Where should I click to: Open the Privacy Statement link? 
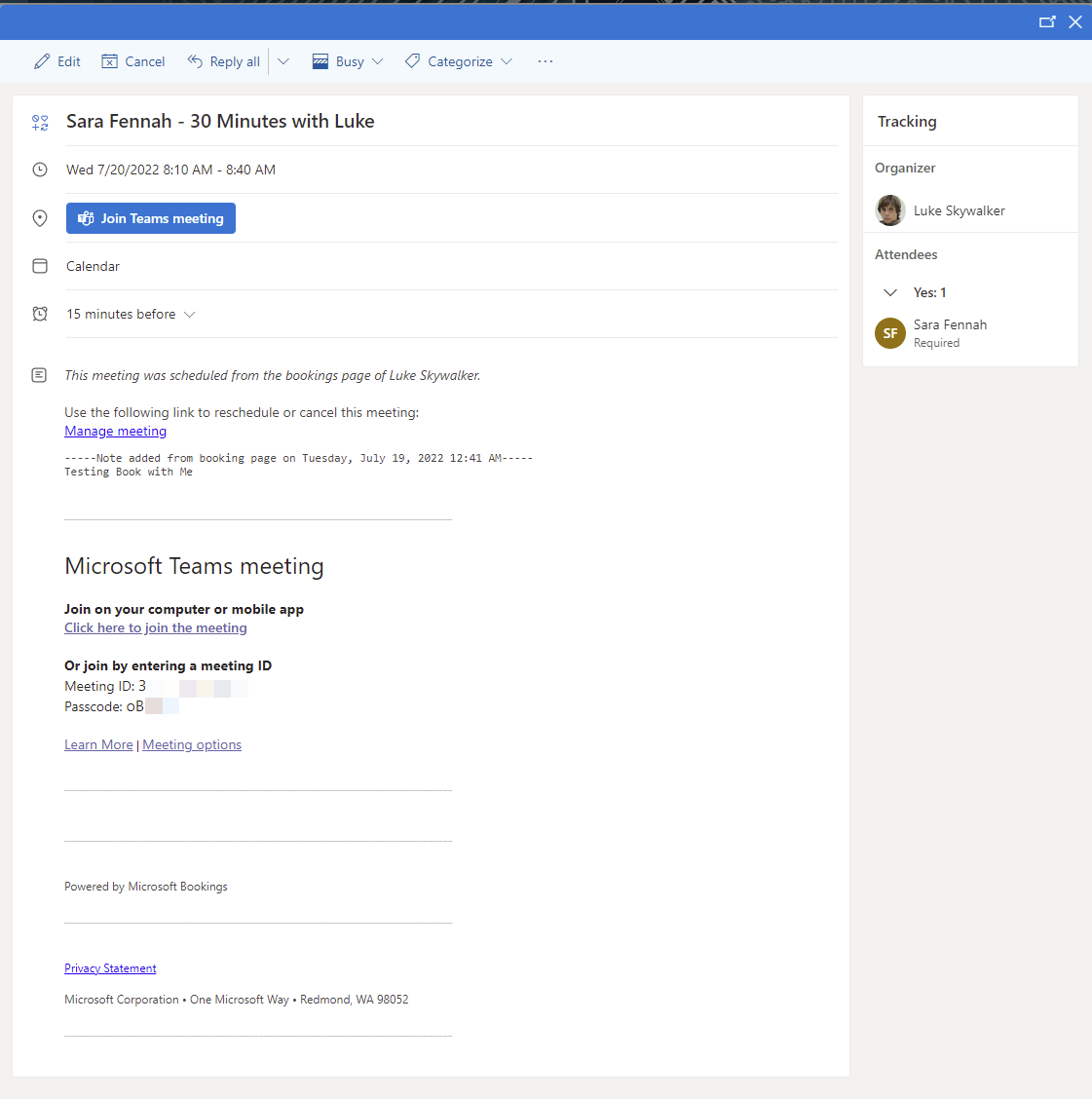110,968
